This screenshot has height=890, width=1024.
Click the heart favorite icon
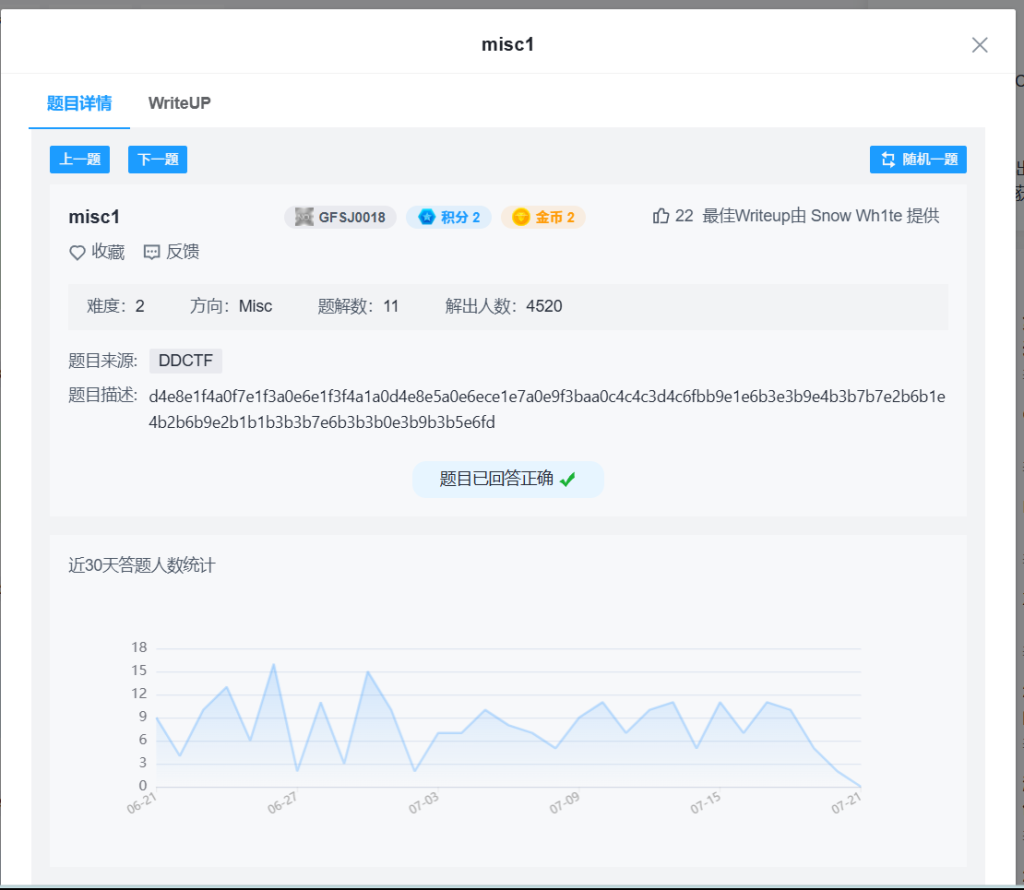(x=77, y=253)
